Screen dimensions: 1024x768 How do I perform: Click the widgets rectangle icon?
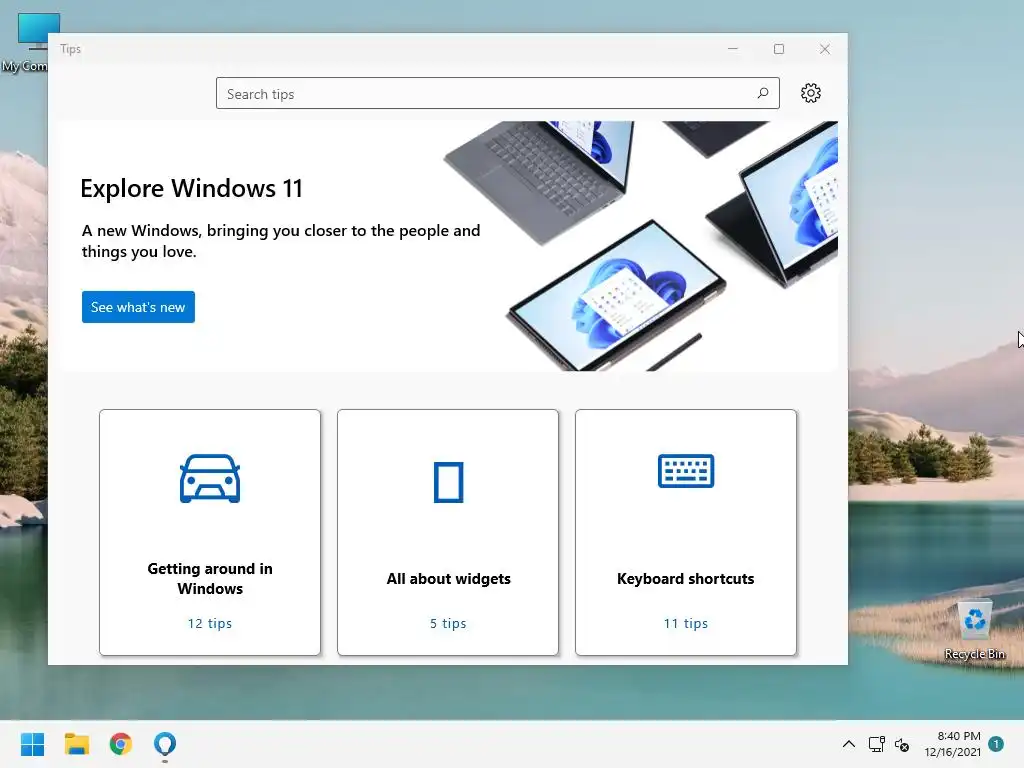tap(449, 482)
